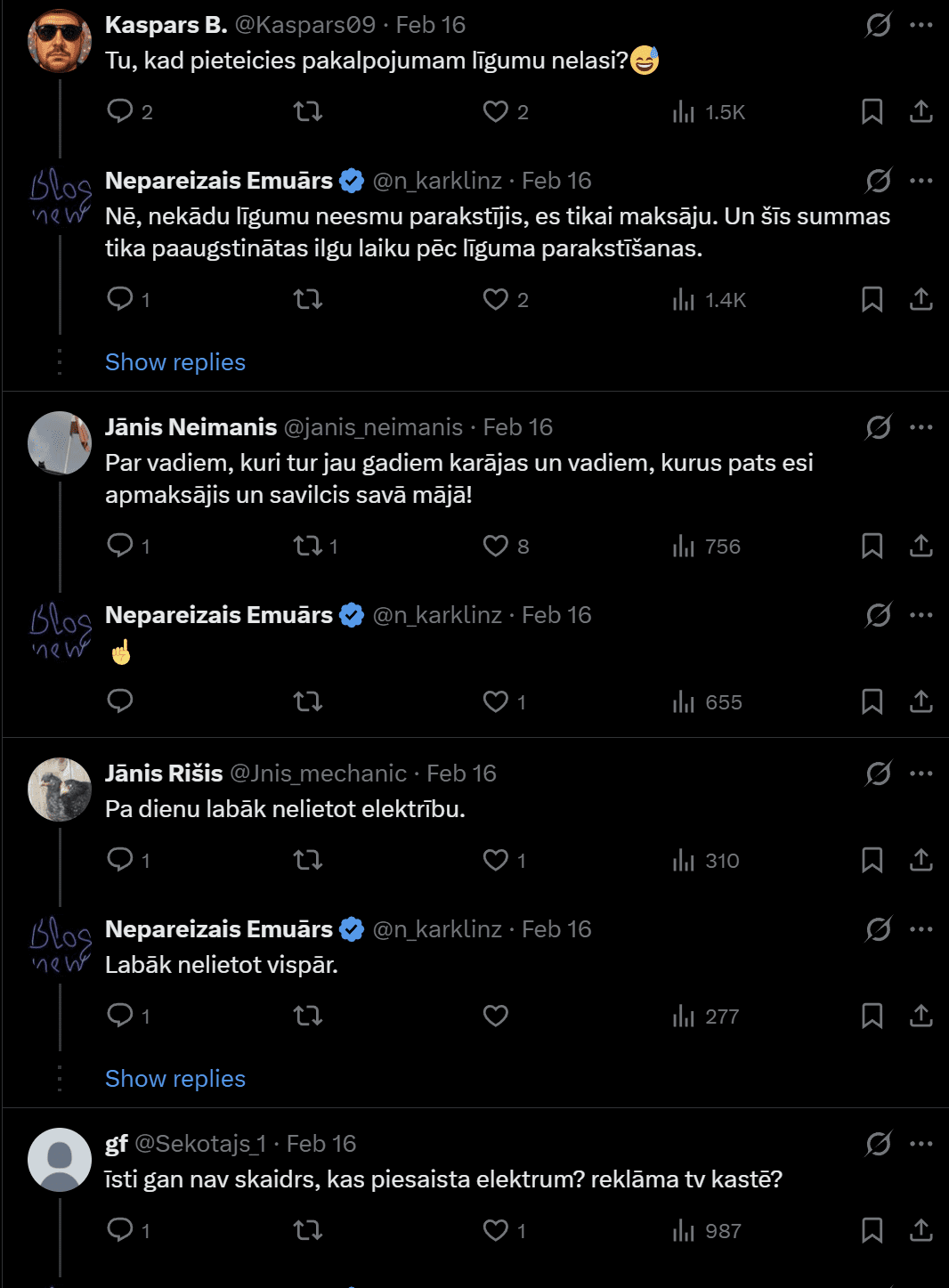949x1288 pixels.
Task: Visit the @janis_neimanis handle link
Action: click(x=373, y=427)
